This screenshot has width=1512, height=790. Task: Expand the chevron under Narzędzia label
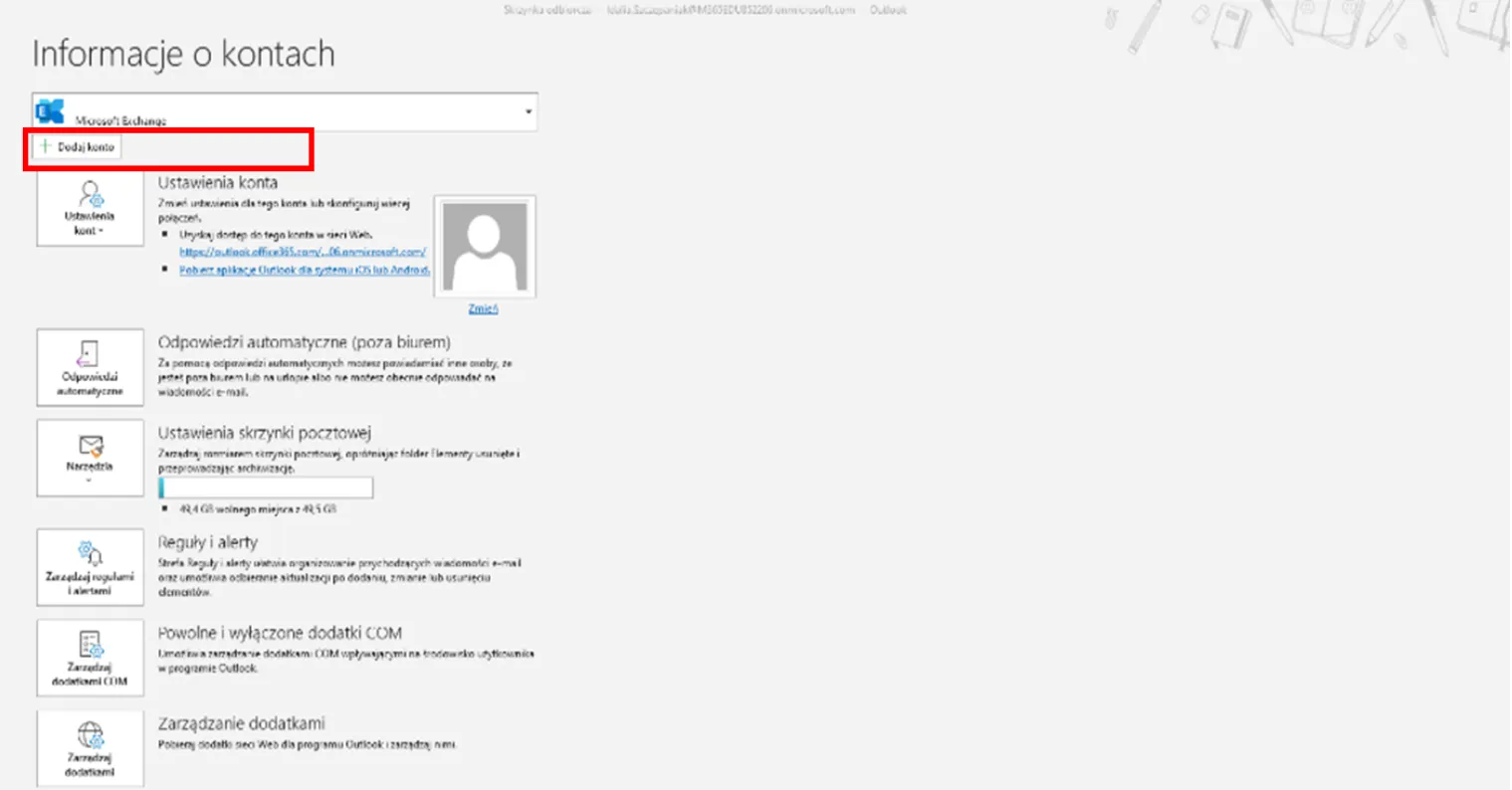point(90,481)
